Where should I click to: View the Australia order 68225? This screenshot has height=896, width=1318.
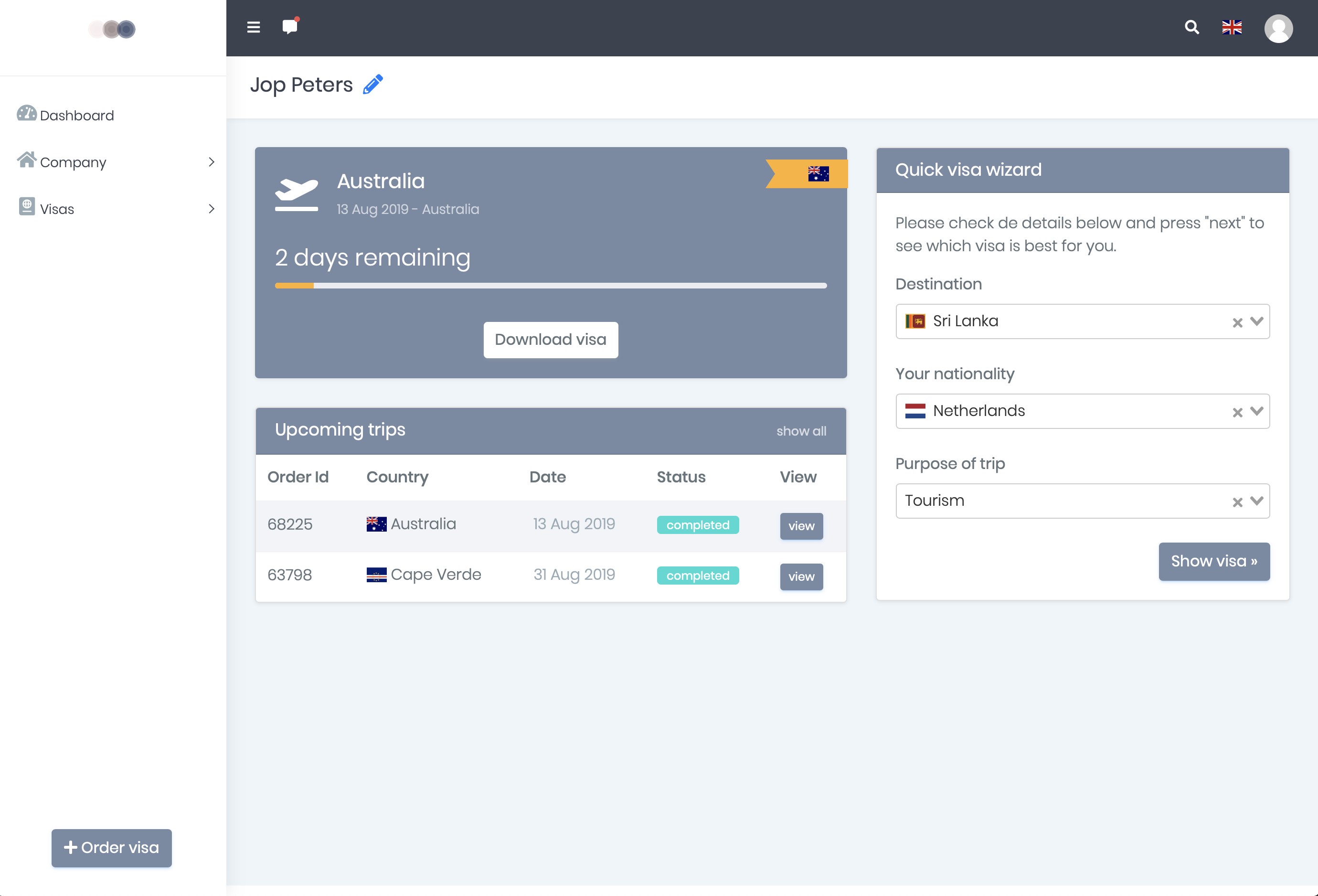click(801, 526)
